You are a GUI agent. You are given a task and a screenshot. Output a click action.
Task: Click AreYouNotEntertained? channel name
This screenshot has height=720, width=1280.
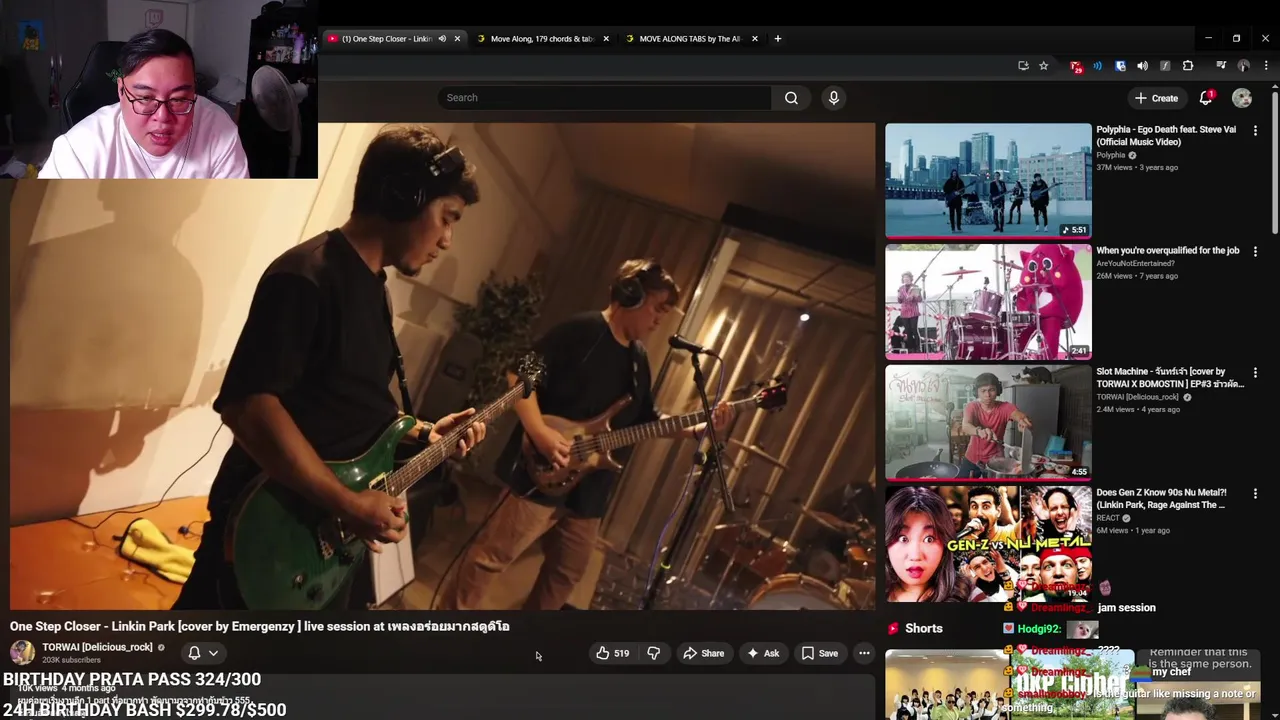click(1135, 264)
